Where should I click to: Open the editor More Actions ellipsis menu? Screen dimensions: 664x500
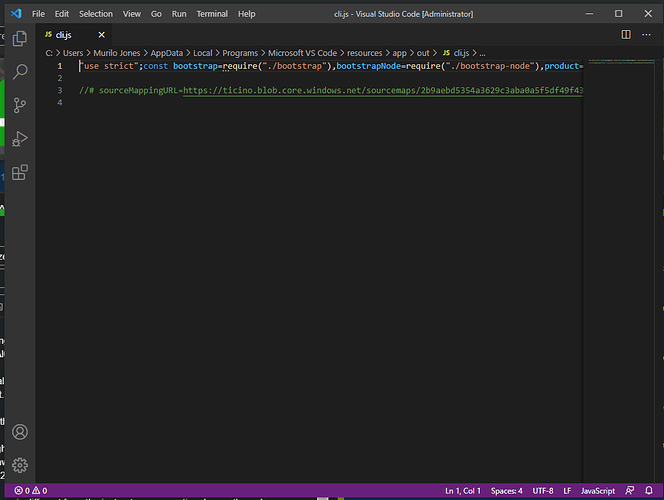point(647,34)
